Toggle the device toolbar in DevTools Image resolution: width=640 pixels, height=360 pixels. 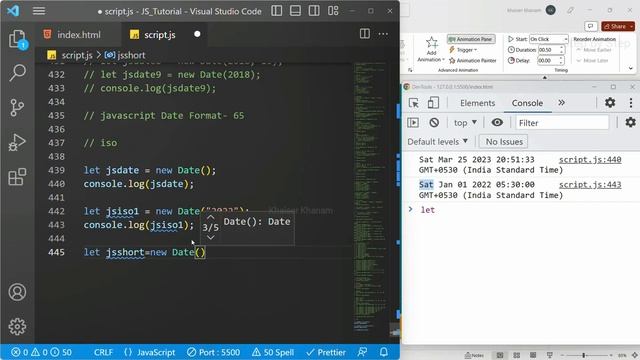coord(433,103)
